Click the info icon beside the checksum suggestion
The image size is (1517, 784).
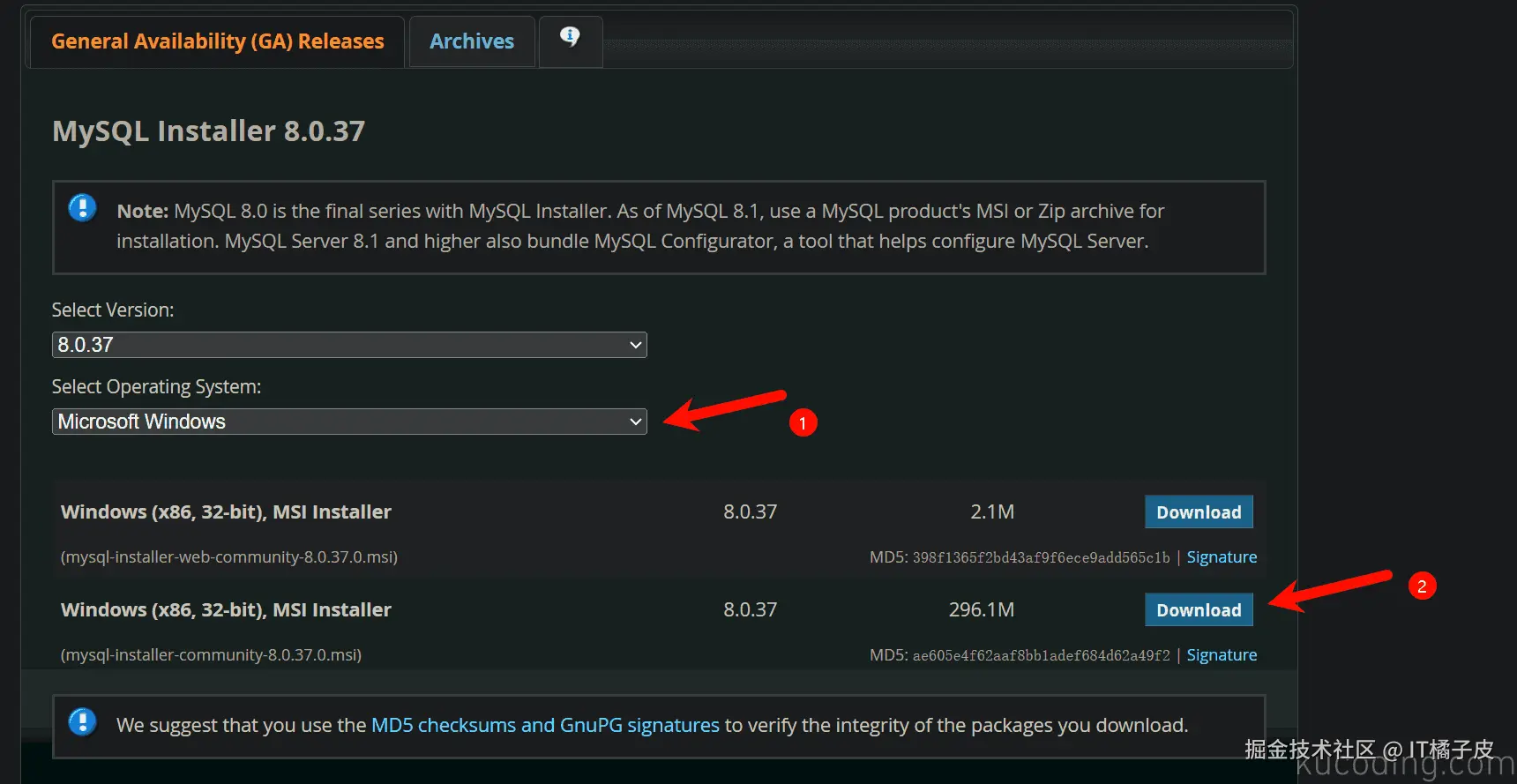coord(83,722)
